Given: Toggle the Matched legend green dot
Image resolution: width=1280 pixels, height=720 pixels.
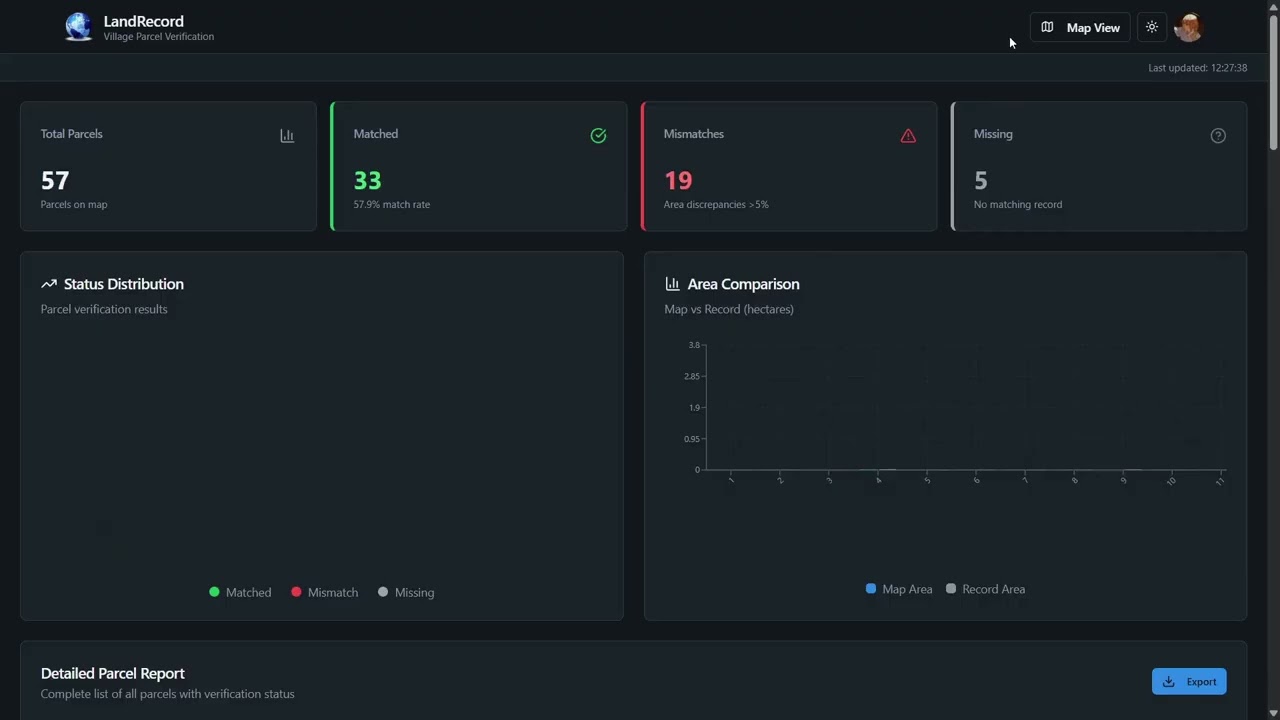Looking at the screenshot, I should [214, 592].
